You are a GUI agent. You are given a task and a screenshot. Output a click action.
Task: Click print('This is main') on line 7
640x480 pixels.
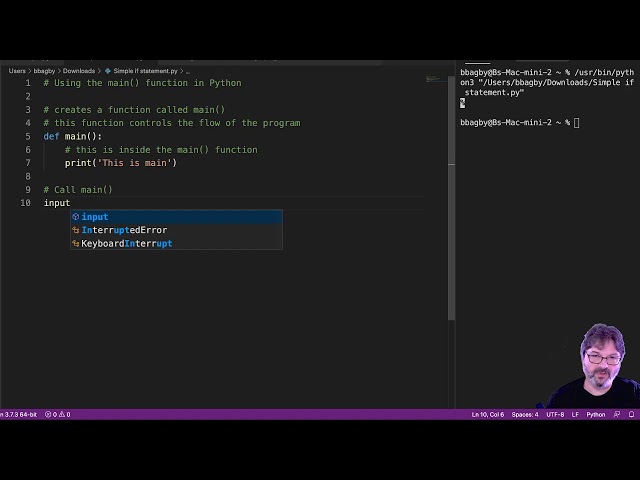coord(121,163)
